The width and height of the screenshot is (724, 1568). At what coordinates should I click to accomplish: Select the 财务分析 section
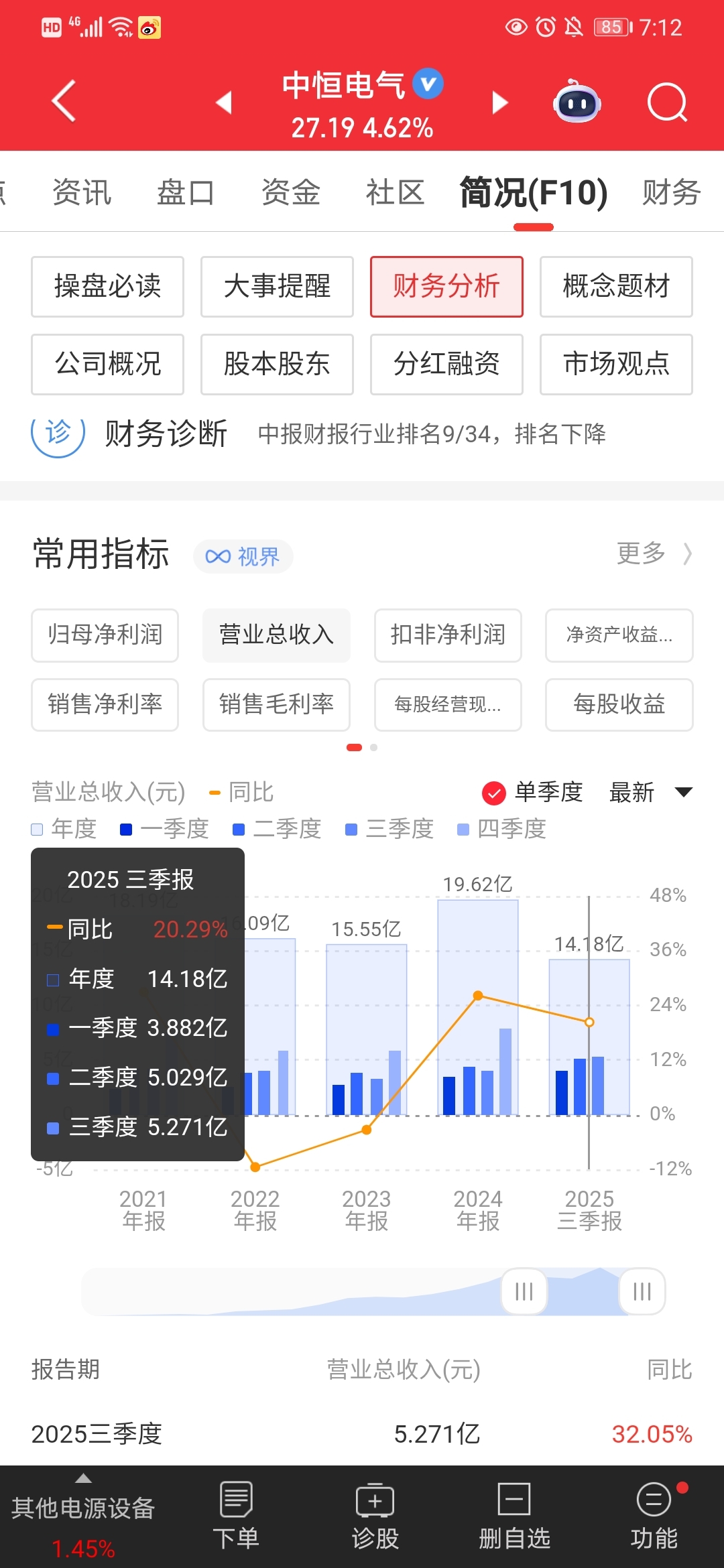click(446, 287)
